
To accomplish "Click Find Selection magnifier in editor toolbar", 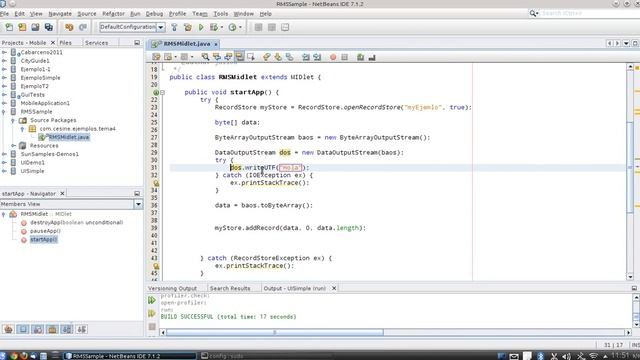I will click(205, 57).
